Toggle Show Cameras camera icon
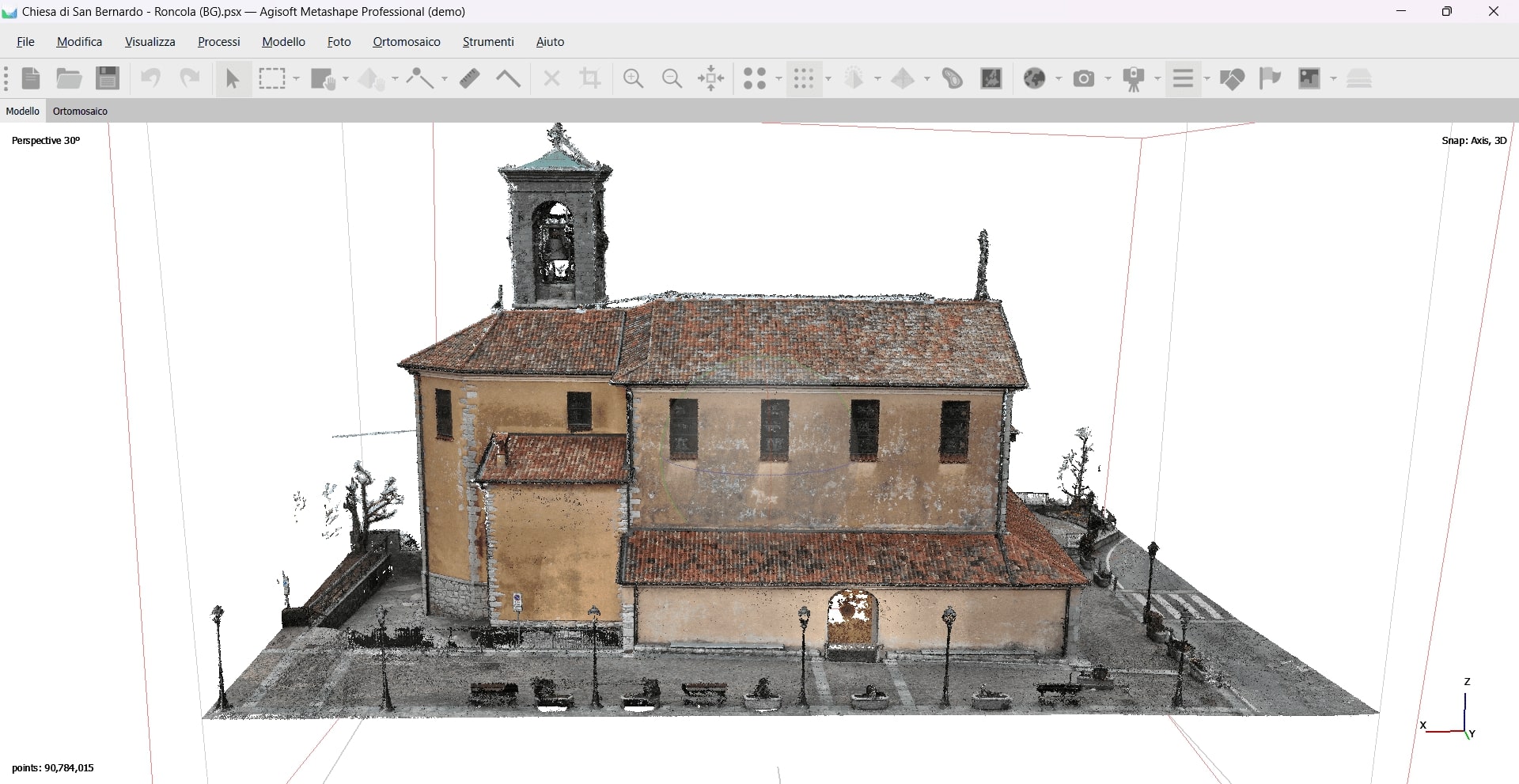This screenshot has height=784, width=1519. point(1084,79)
